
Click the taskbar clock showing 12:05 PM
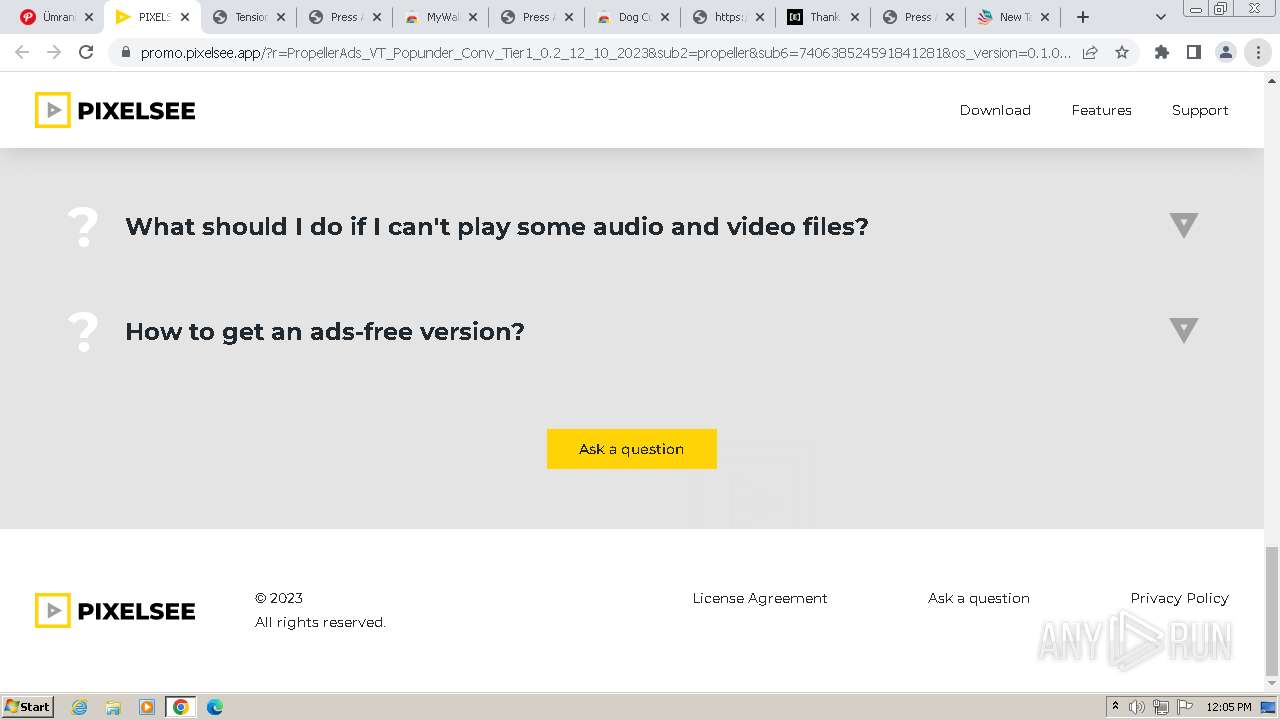(1229, 707)
